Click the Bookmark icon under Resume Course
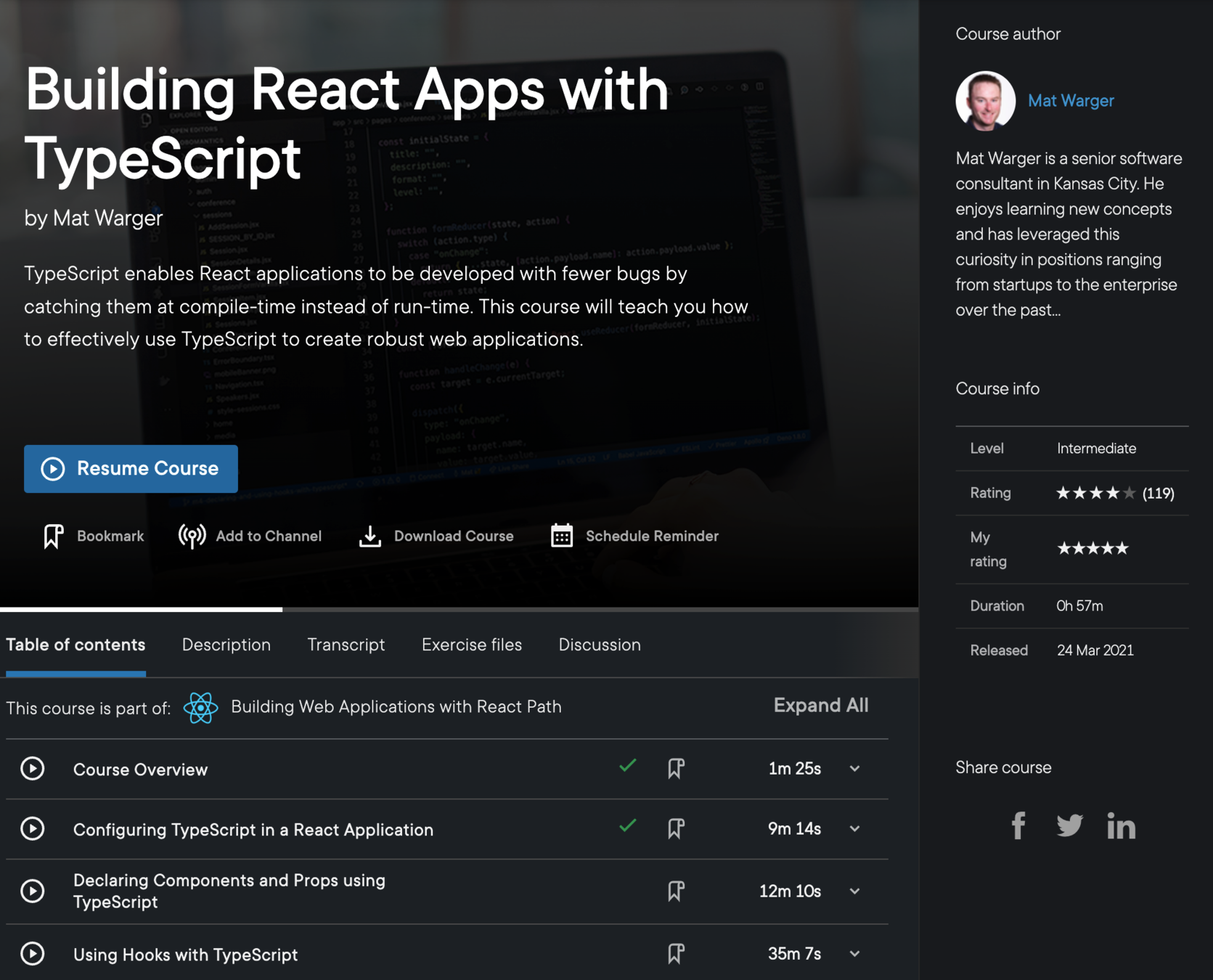The image size is (1213, 980). pyautogui.click(x=53, y=536)
